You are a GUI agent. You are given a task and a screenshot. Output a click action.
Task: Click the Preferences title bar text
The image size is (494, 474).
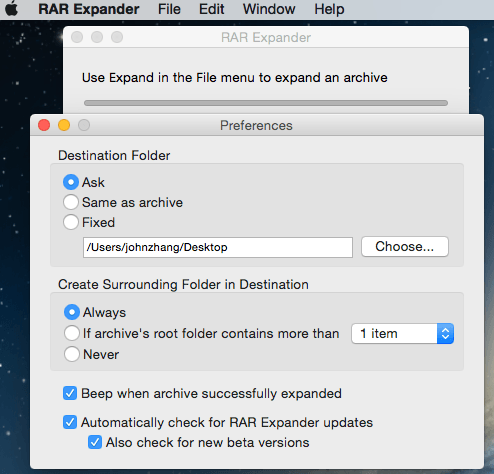tap(256, 126)
